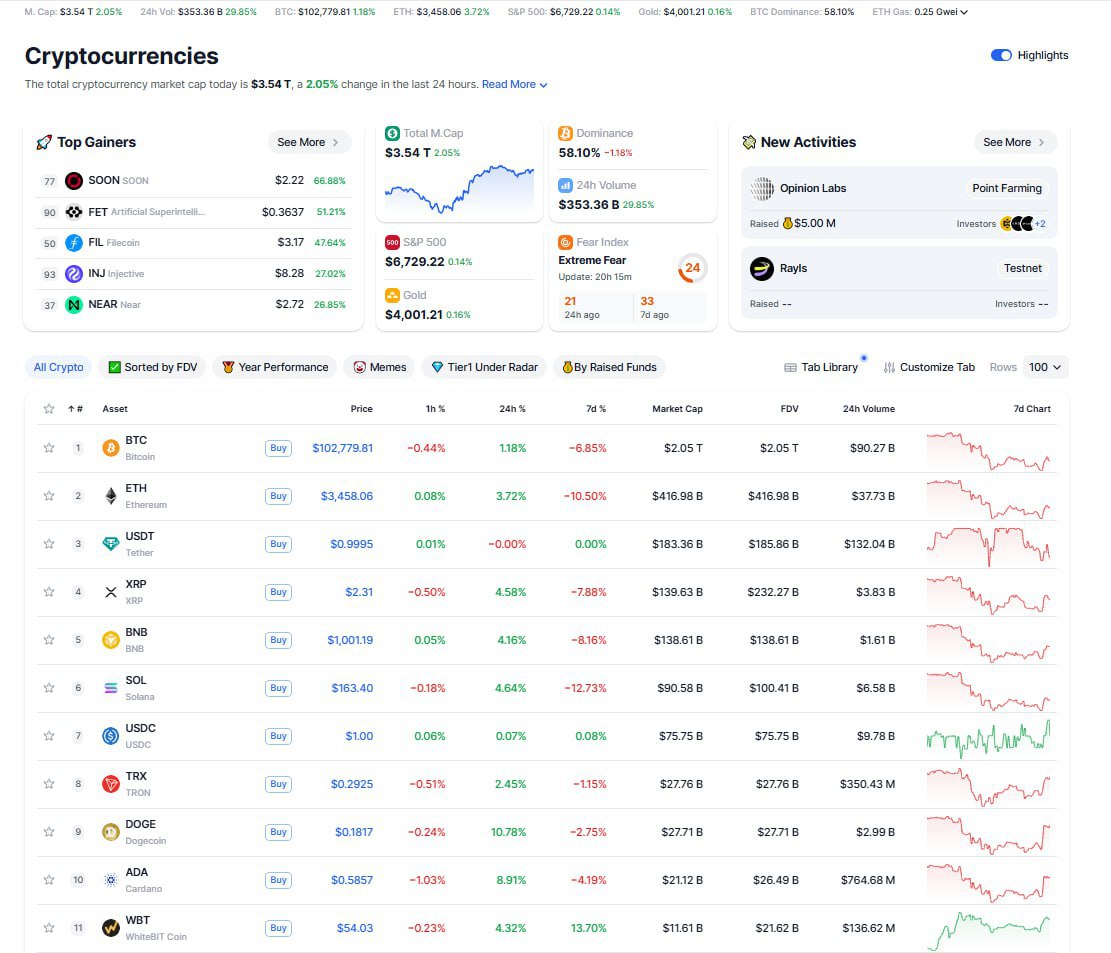The height and width of the screenshot is (953, 1111).
Task: Click the SOON token icon in Top Gainers
Action: [x=73, y=181]
